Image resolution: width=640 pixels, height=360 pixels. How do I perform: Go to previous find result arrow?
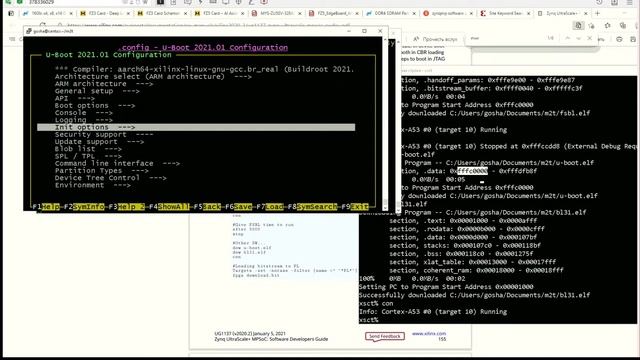tap(568, 38)
